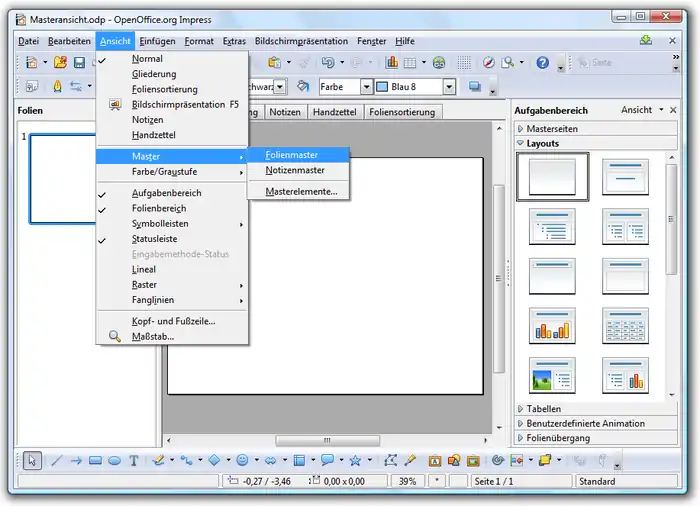Open the Symbolleisten submenu

coord(172,224)
